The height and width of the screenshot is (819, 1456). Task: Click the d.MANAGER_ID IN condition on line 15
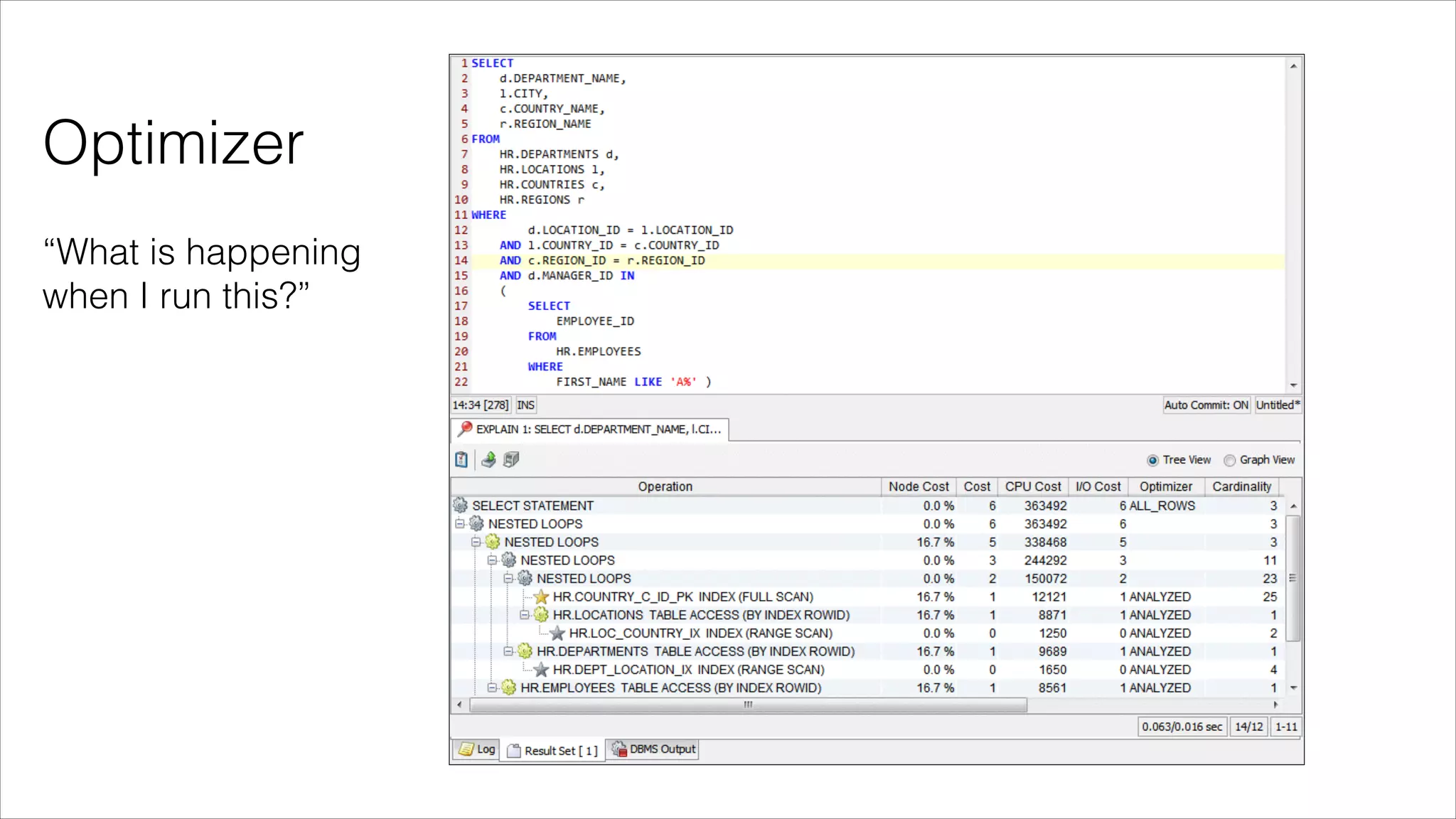[582, 276]
